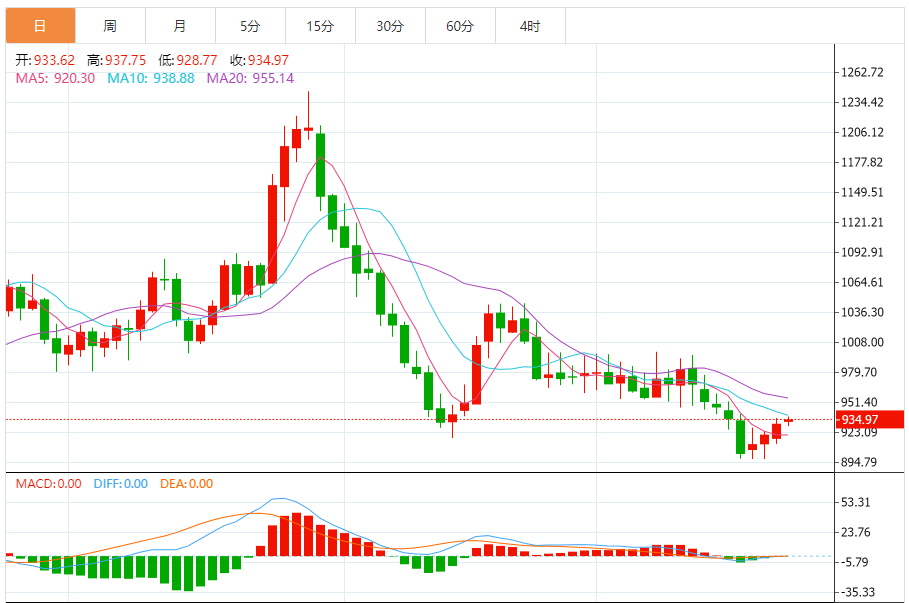909x603 pixels.
Task: Click the MACD:0.00 indicator label
Action: pos(48,484)
